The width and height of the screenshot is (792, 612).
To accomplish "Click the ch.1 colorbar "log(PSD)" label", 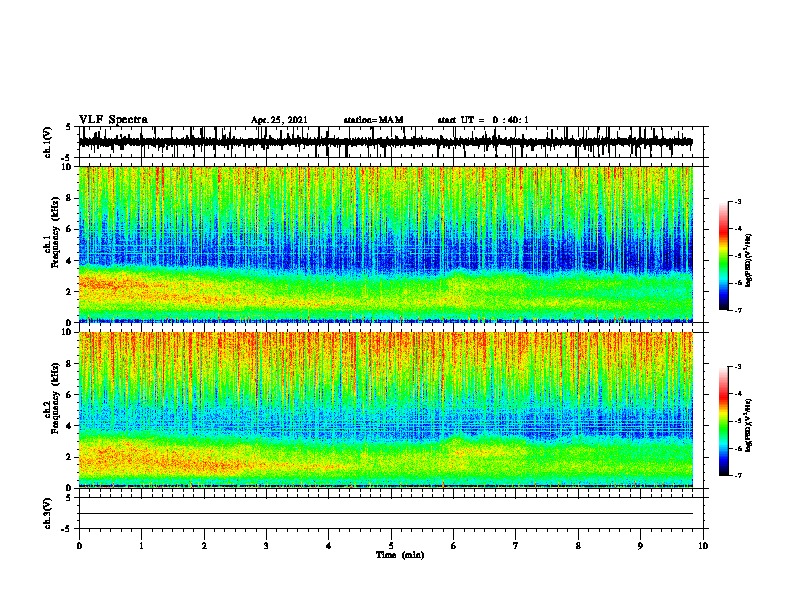I will pyautogui.click(x=749, y=261).
